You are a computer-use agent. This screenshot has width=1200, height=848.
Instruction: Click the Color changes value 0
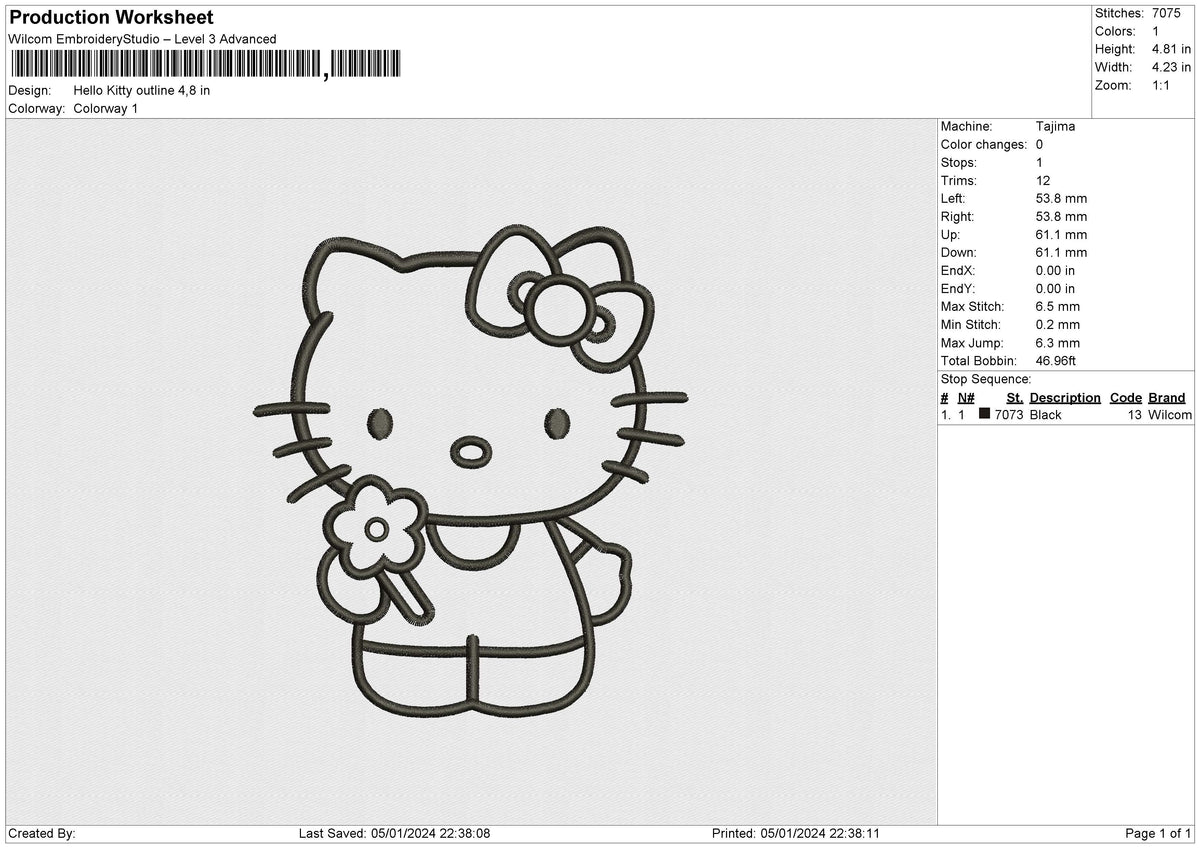1040,144
